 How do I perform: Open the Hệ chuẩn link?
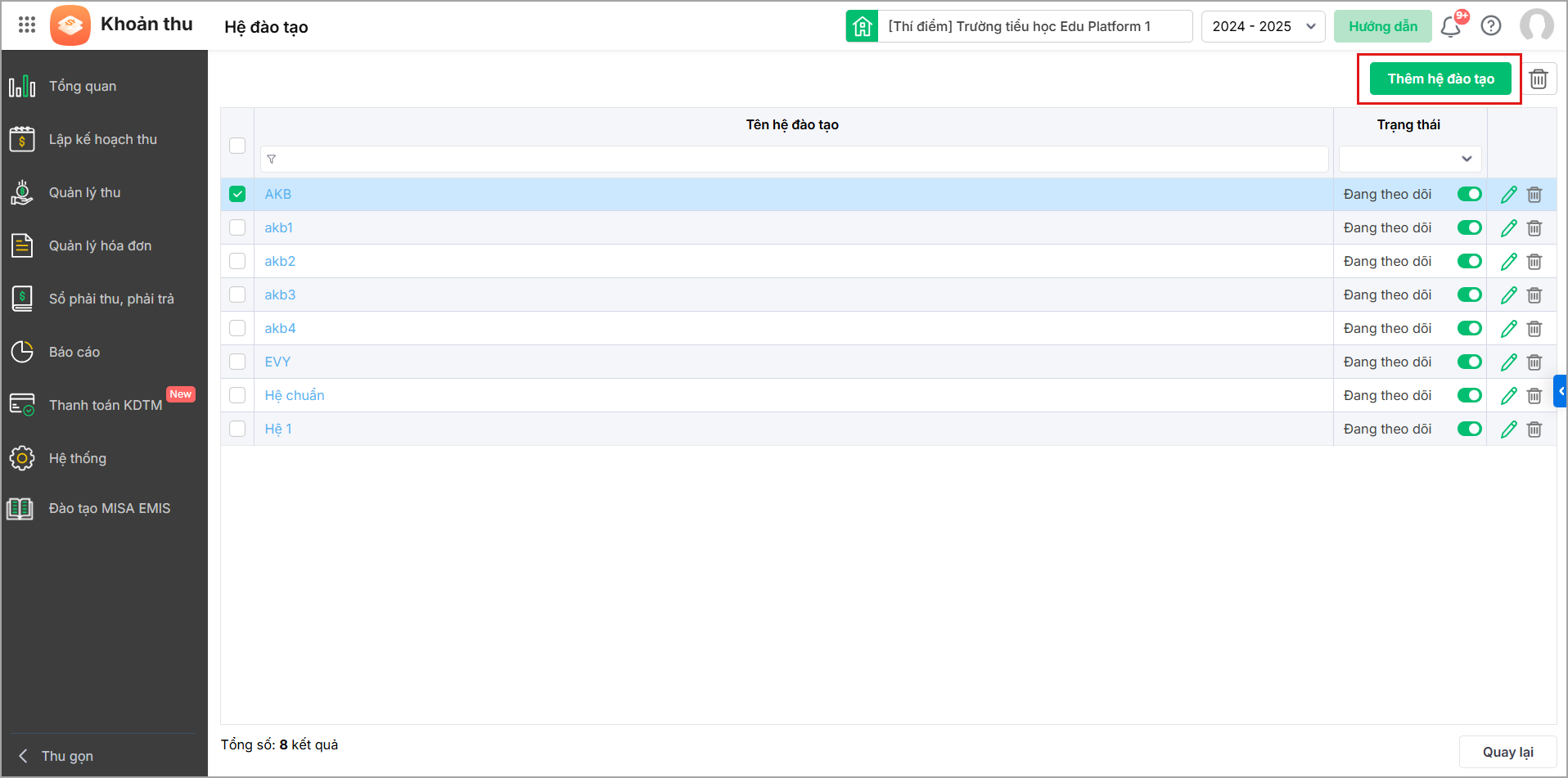pos(295,395)
